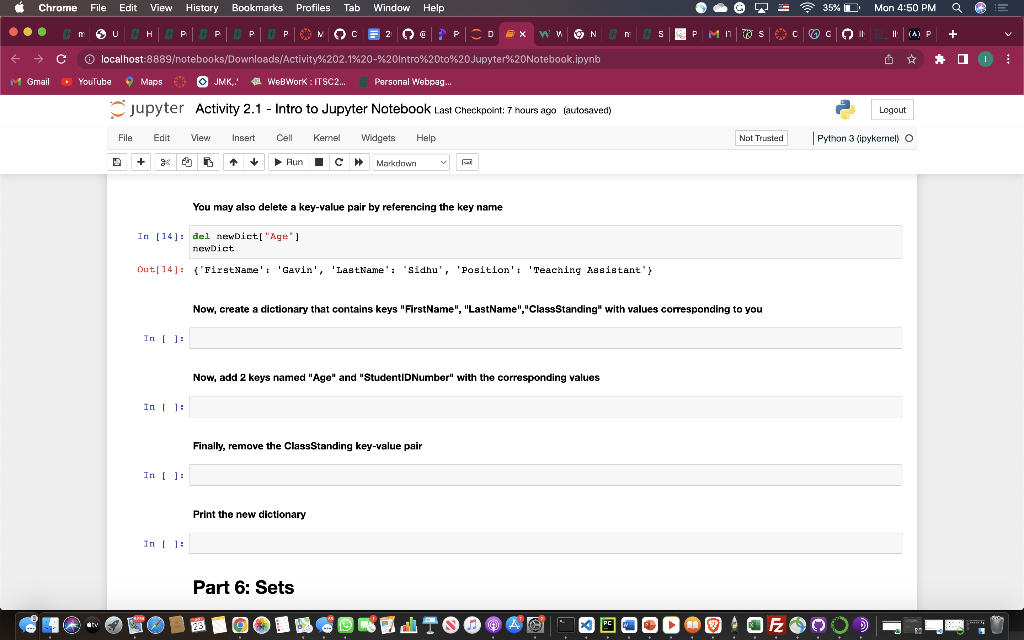1024x640 pixels.
Task: Open the Cell menu in Jupyter
Action: coord(284,138)
